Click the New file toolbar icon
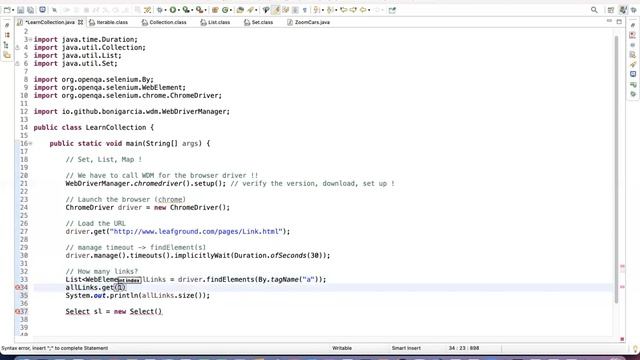Viewport: 640px width, 360px height. pyautogui.click(x=7, y=10)
